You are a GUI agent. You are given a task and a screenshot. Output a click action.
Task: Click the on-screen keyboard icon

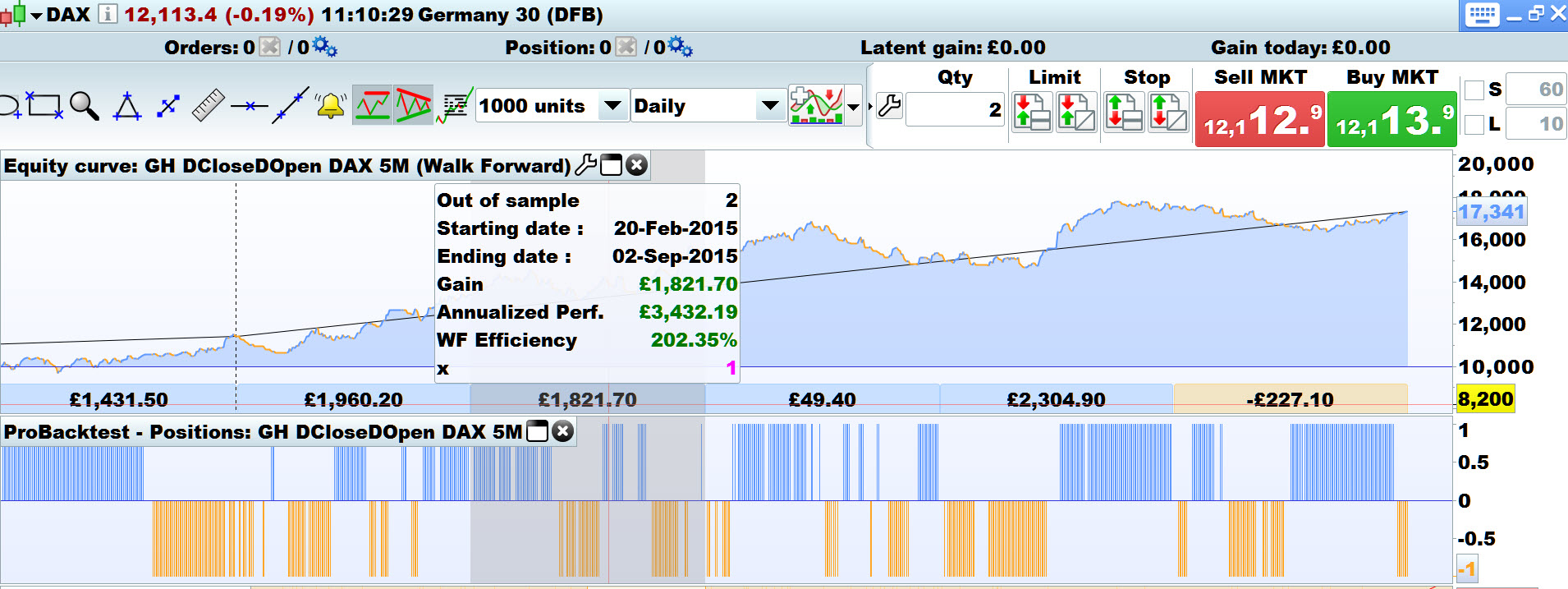click(x=1482, y=15)
